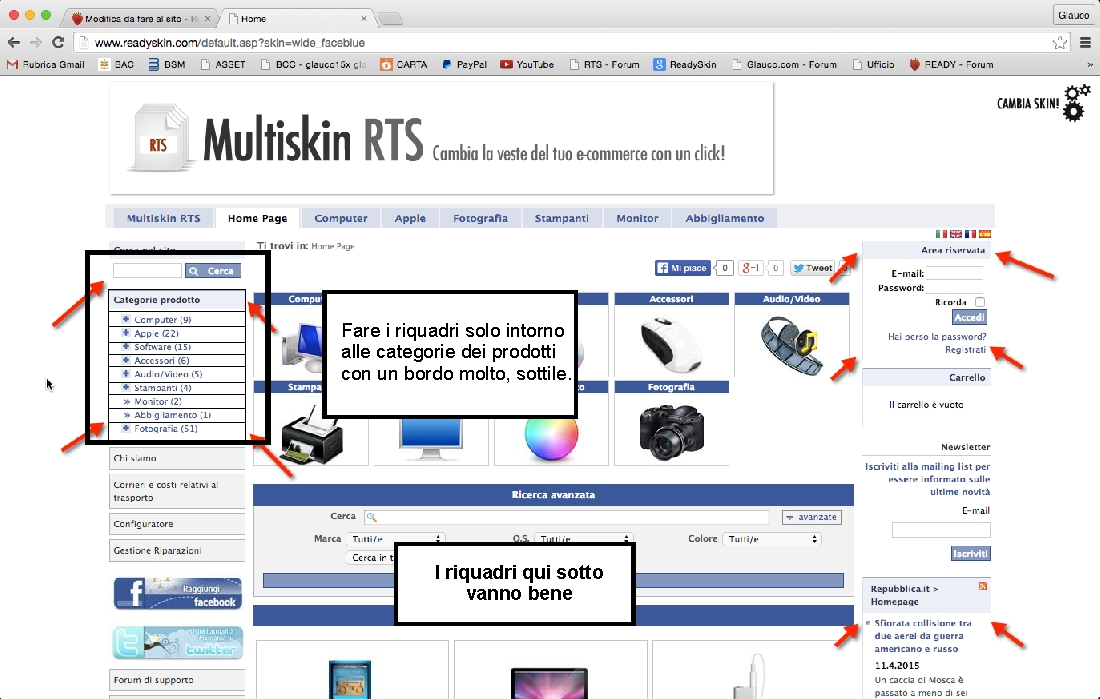Click the browser back arrow
1100x699 pixels.
[13, 43]
